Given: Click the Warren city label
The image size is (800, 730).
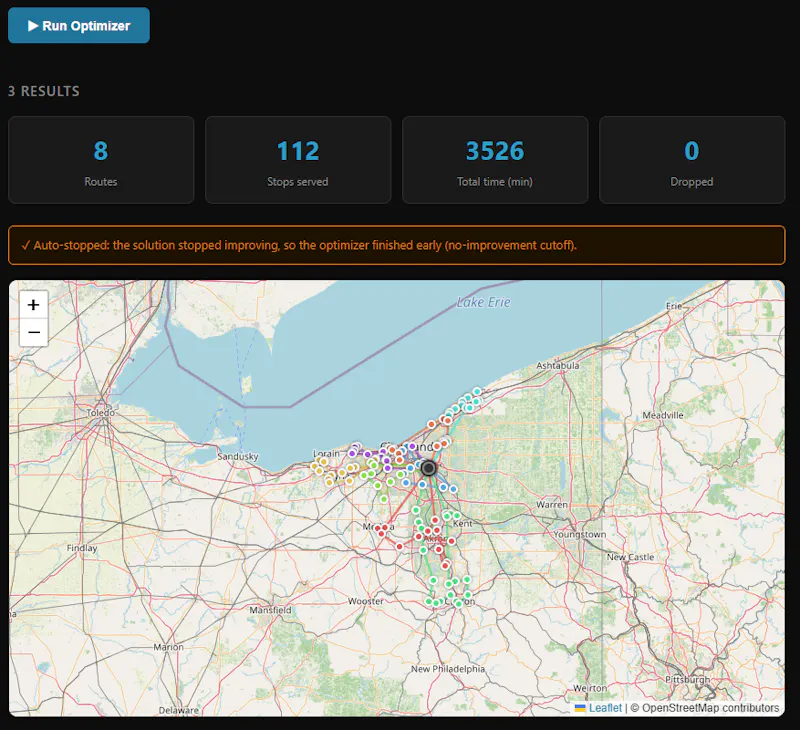Looking at the screenshot, I should [552, 505].
